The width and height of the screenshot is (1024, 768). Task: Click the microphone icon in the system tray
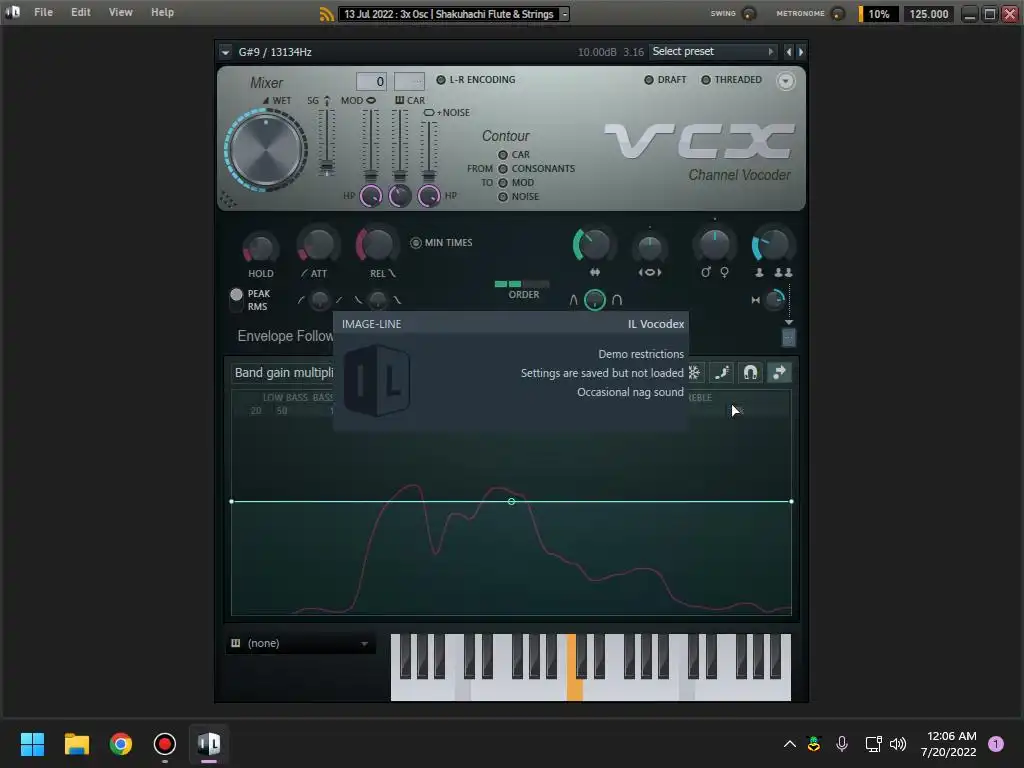click(x=842, y=743)
